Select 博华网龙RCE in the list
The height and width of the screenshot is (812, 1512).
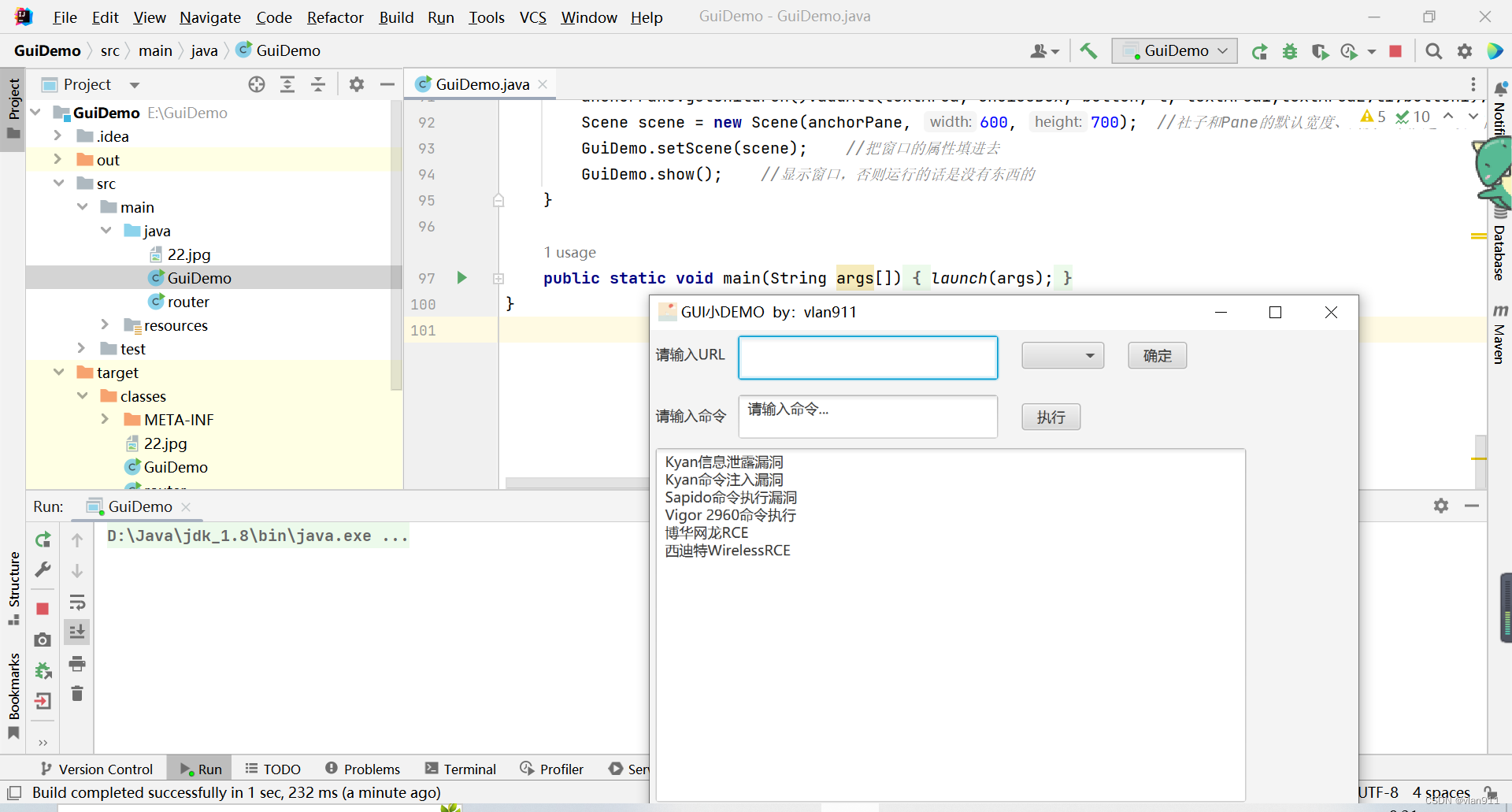point(706,533)
